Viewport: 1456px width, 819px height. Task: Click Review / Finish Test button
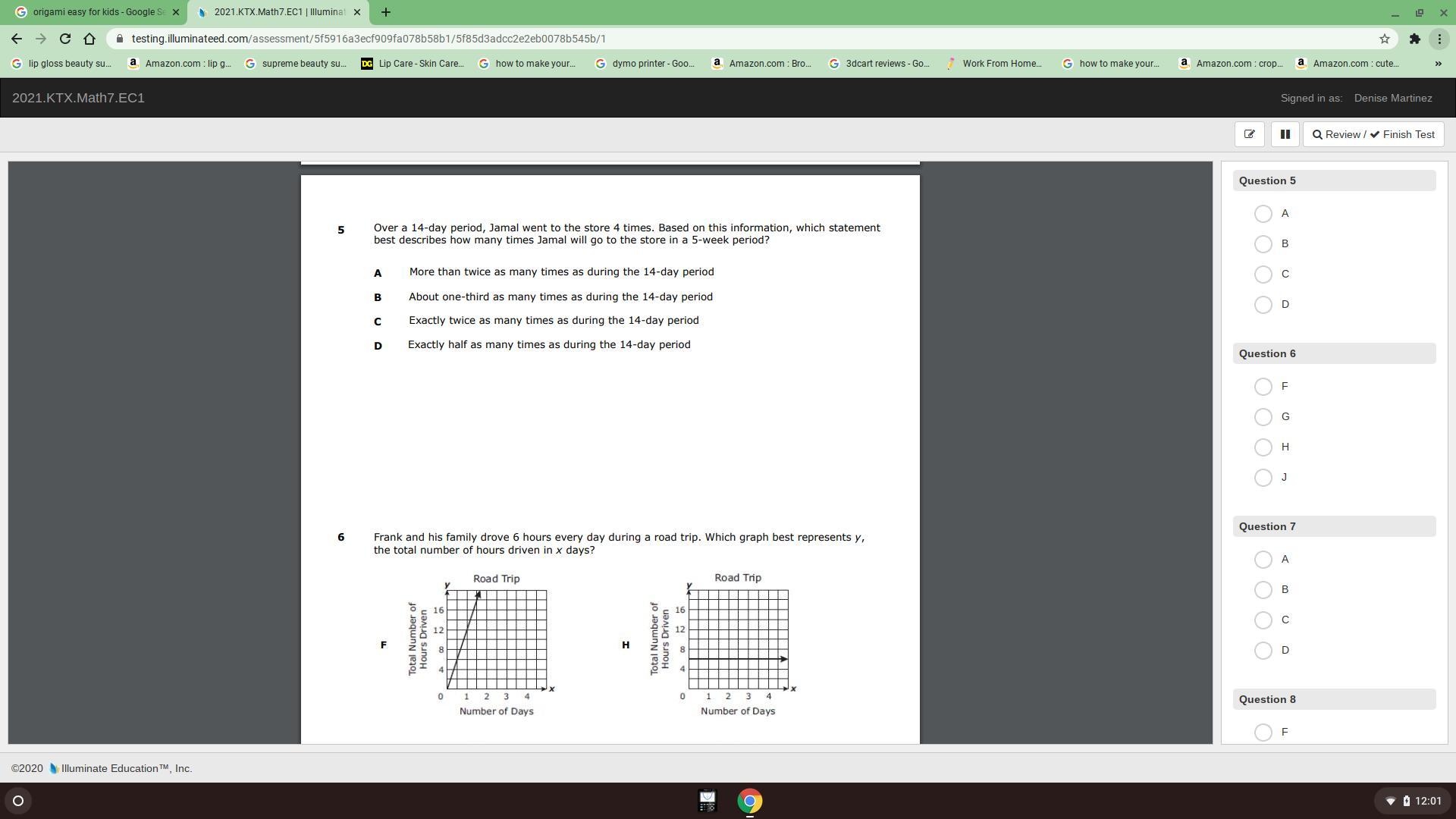(1373, 134)
